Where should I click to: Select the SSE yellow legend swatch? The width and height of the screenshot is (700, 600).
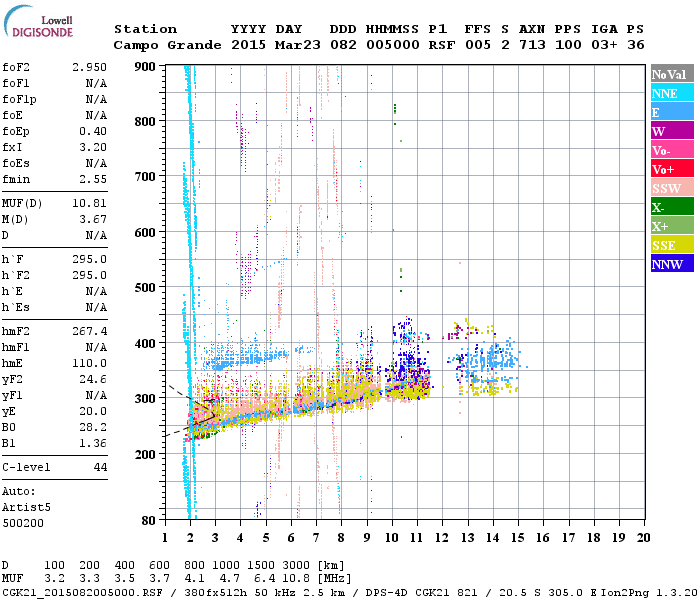pyautogui.click(x=672, y=245)
